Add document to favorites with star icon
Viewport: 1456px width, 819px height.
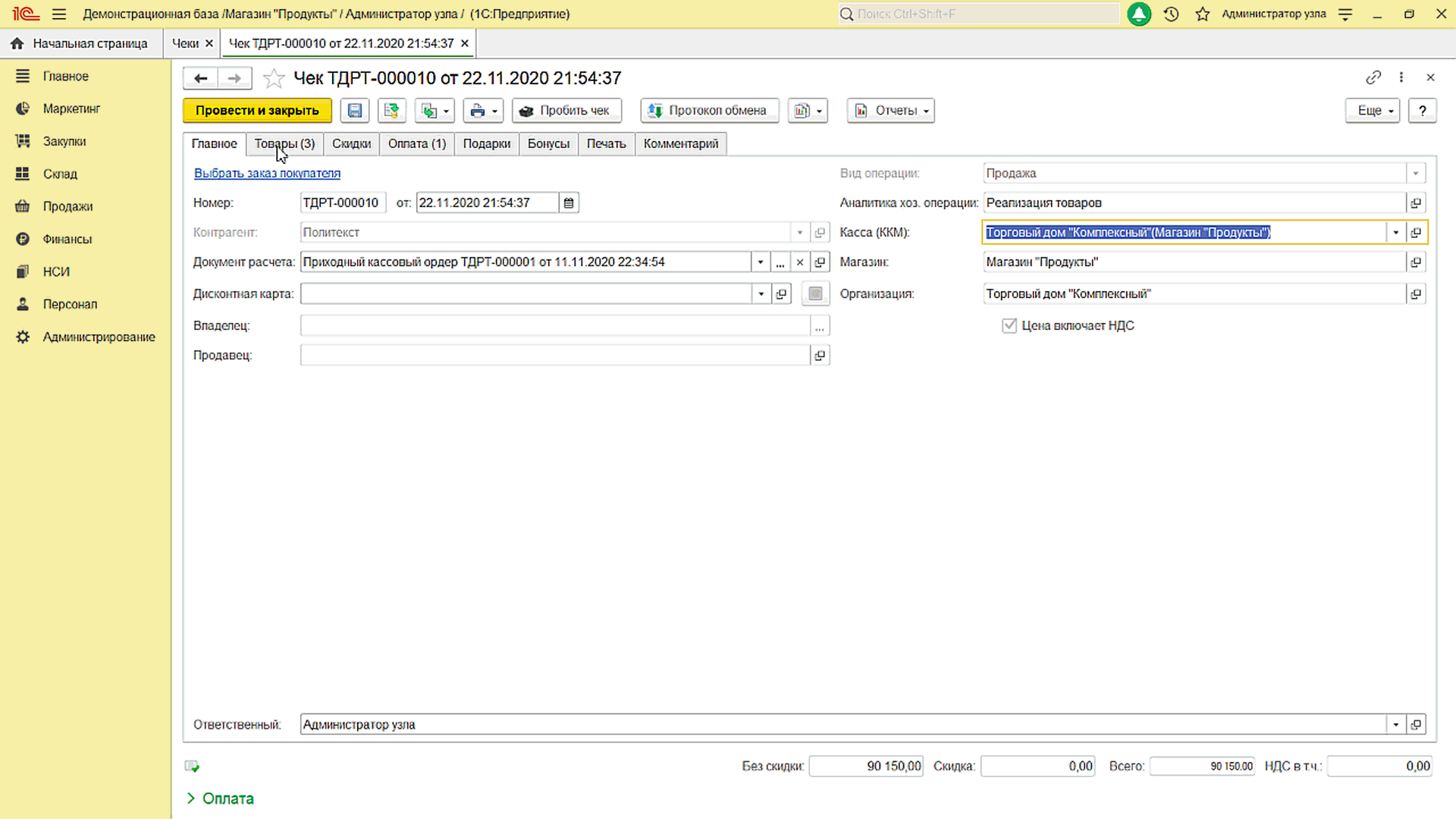(x=274, y=78)
